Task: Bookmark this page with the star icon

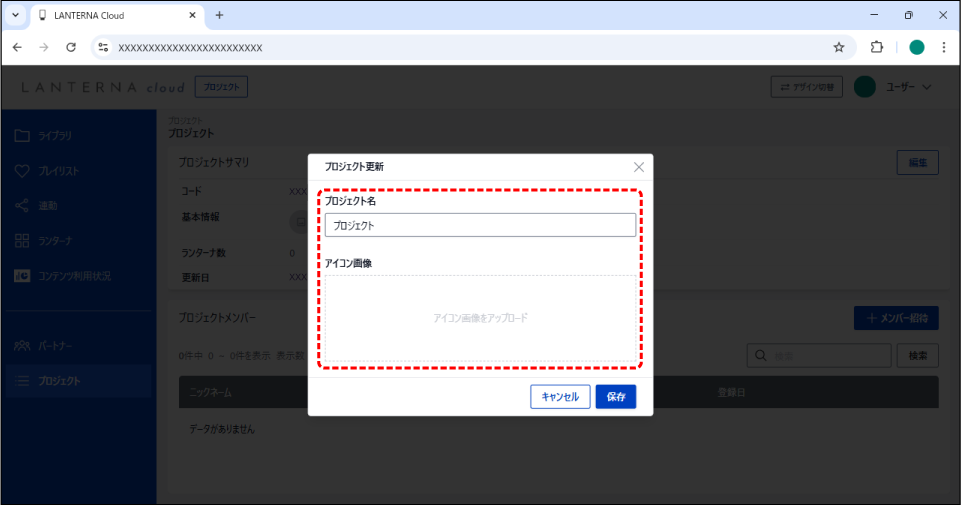Action: pyautogui.click(x=839, y=47)
